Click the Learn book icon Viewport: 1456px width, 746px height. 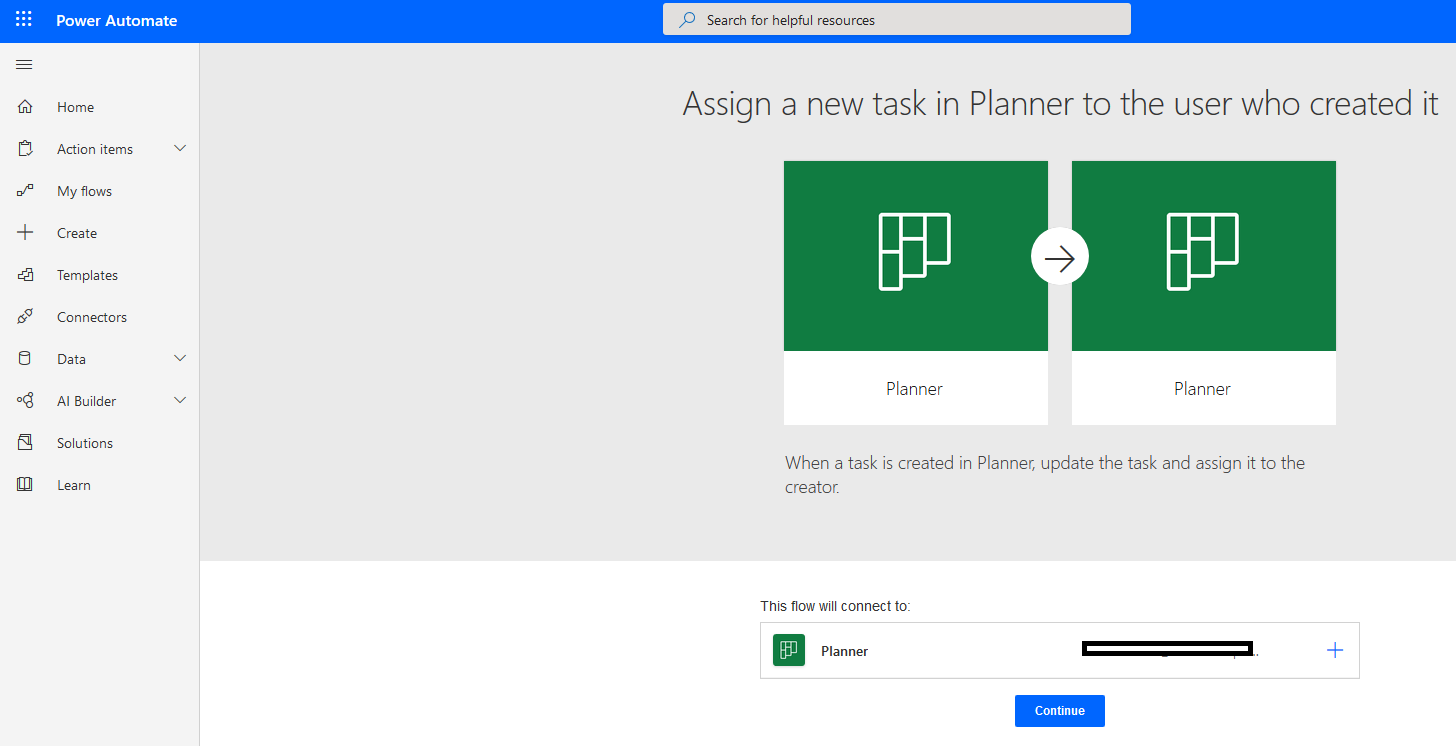[x=25, y=485]
